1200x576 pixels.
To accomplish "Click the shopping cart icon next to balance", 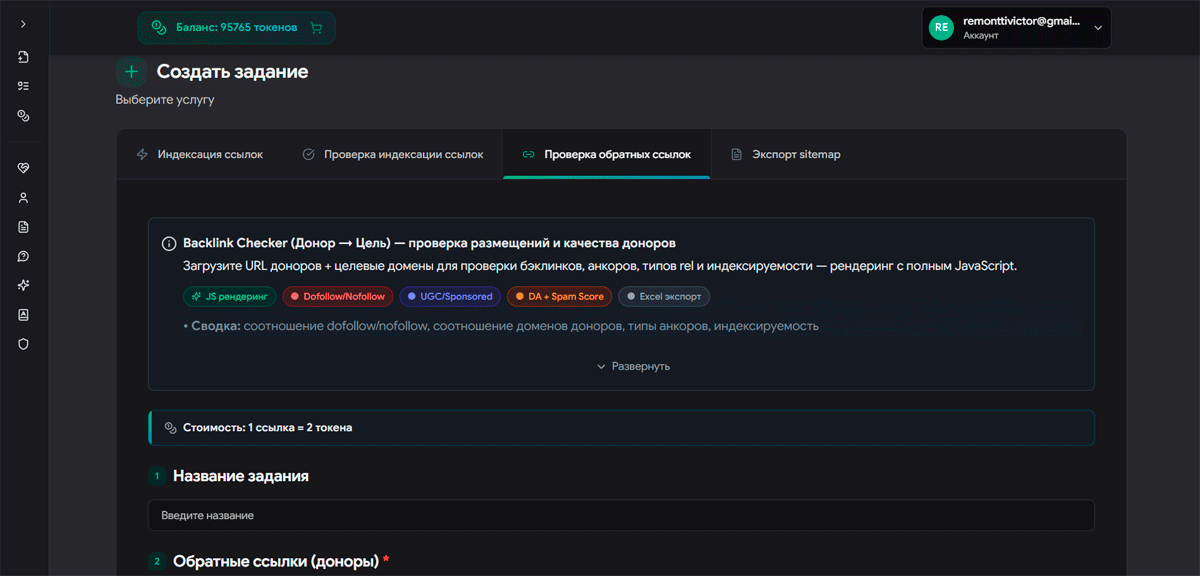I will click(x=318, y=27).
